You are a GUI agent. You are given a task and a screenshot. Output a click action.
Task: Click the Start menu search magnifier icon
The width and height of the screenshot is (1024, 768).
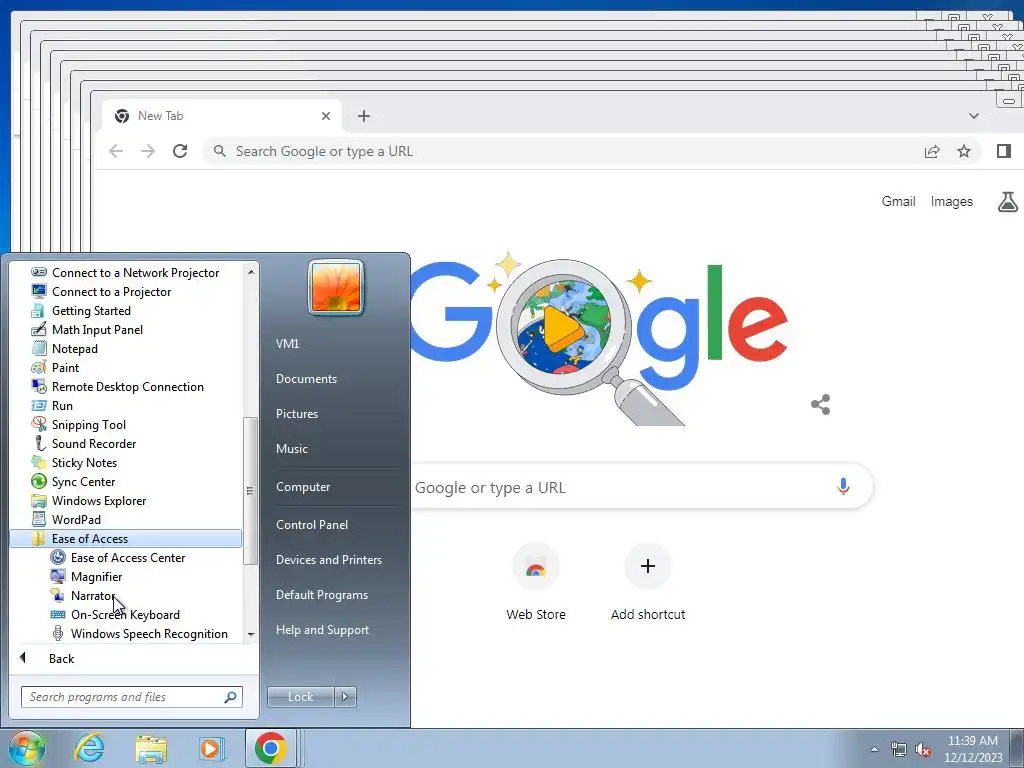coord(230,697)
